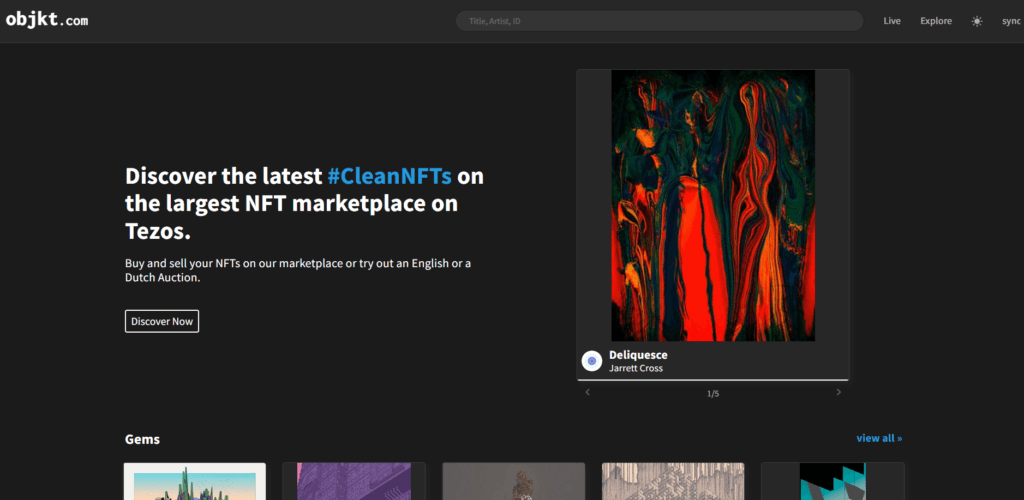
Task: Click the Gems section heading
Action: click(142, 439)
